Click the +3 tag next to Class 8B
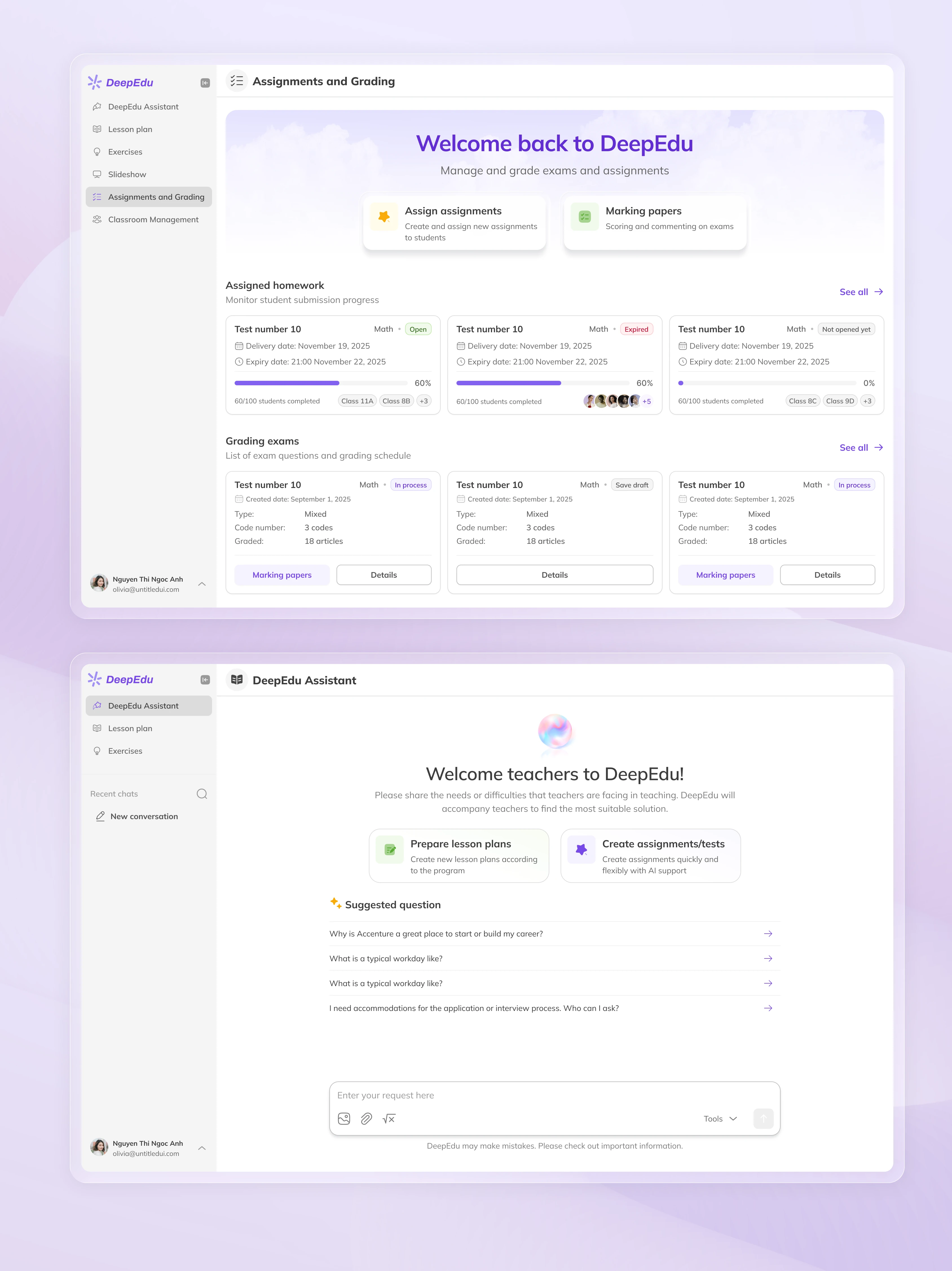The image size is (952, 1271). (x=424, y=401)
